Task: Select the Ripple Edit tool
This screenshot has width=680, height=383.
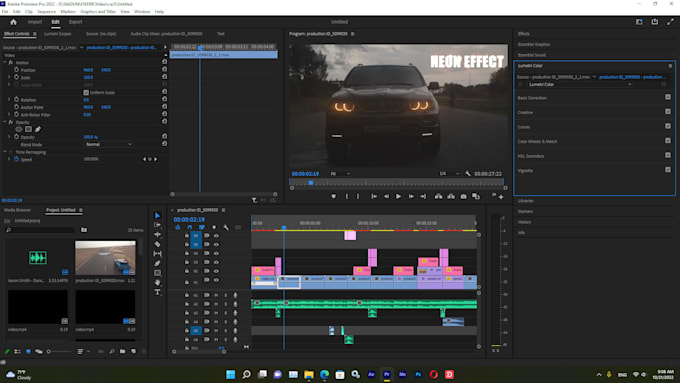Action: [157, 234]
